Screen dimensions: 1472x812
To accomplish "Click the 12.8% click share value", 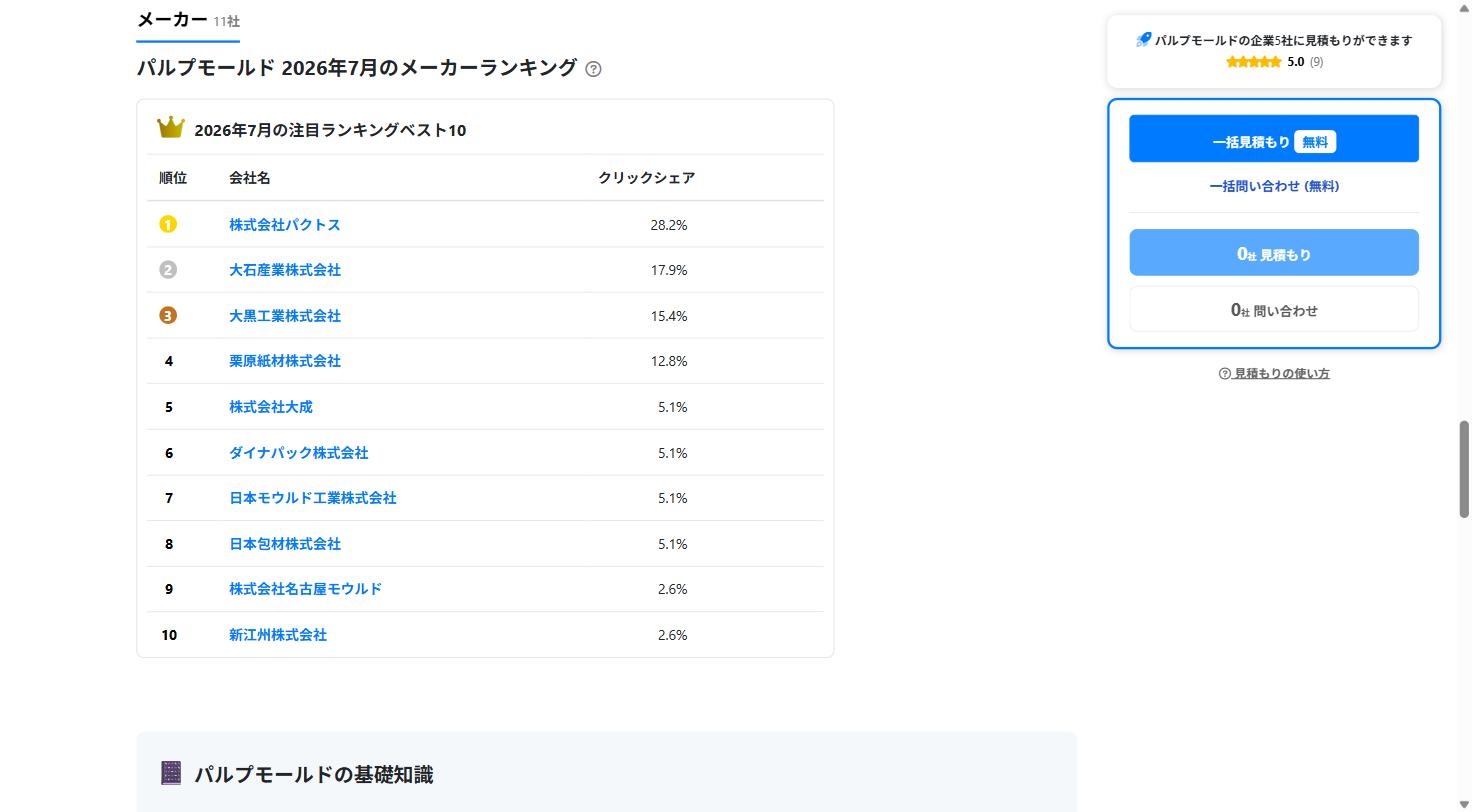I will click(669, 361).
